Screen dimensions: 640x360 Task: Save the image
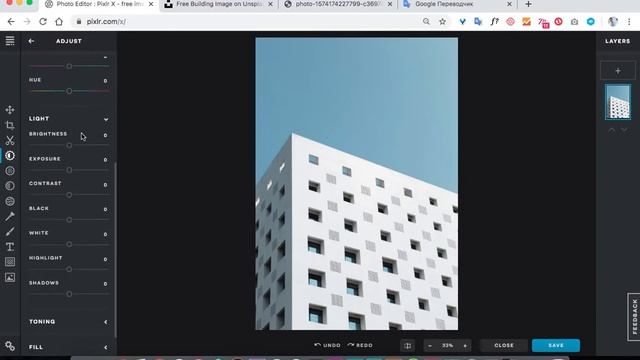tap(556, 345)
